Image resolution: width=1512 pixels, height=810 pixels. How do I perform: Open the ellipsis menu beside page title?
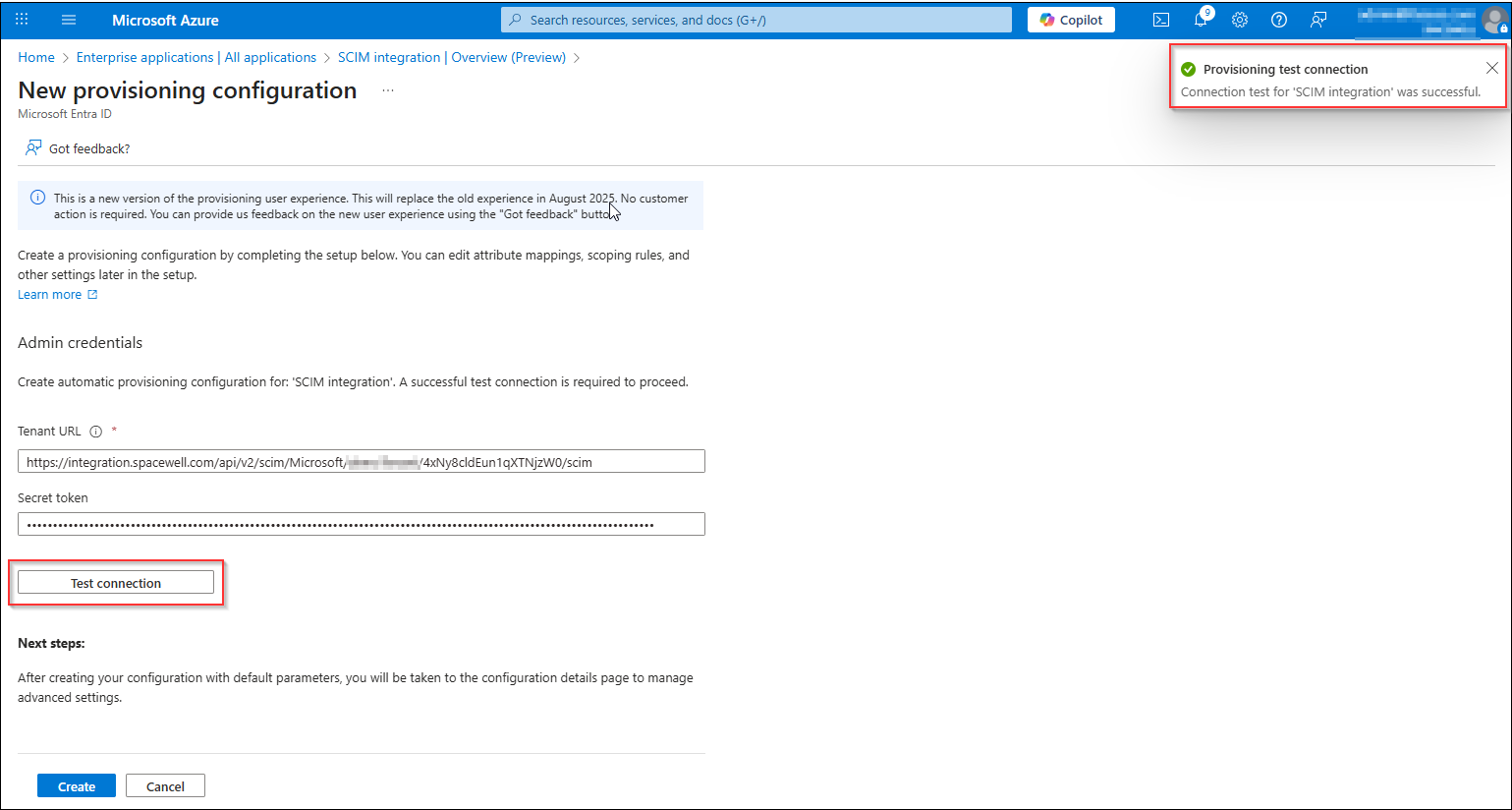coord(388,90)
